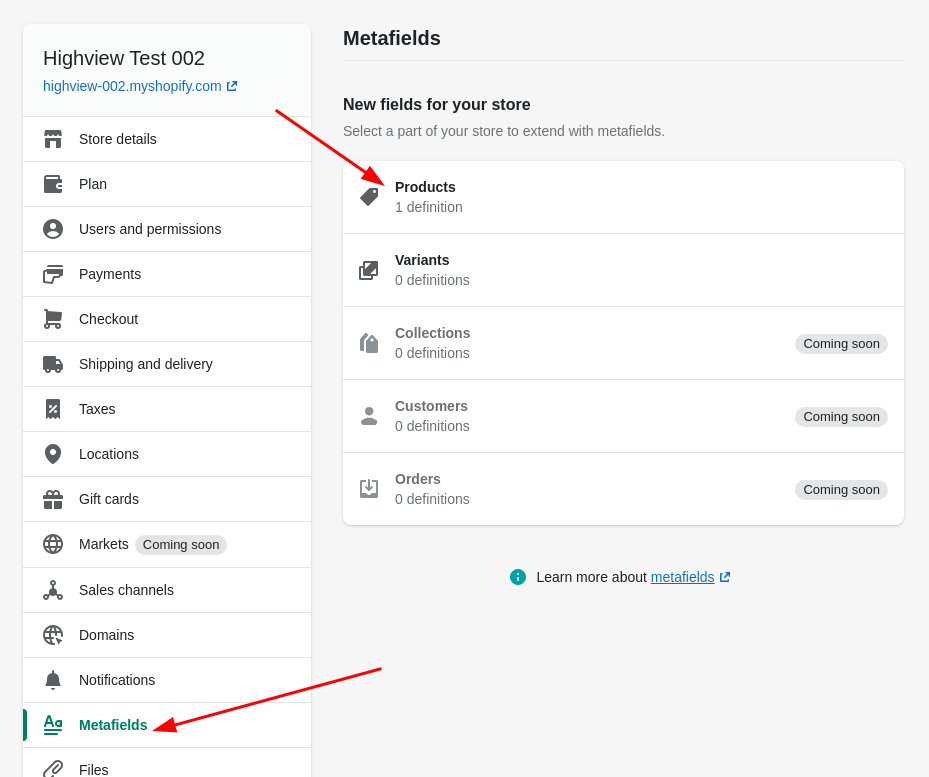Click the Checkout cart icon
Viewport: 929px width, 777px height.
53,319
